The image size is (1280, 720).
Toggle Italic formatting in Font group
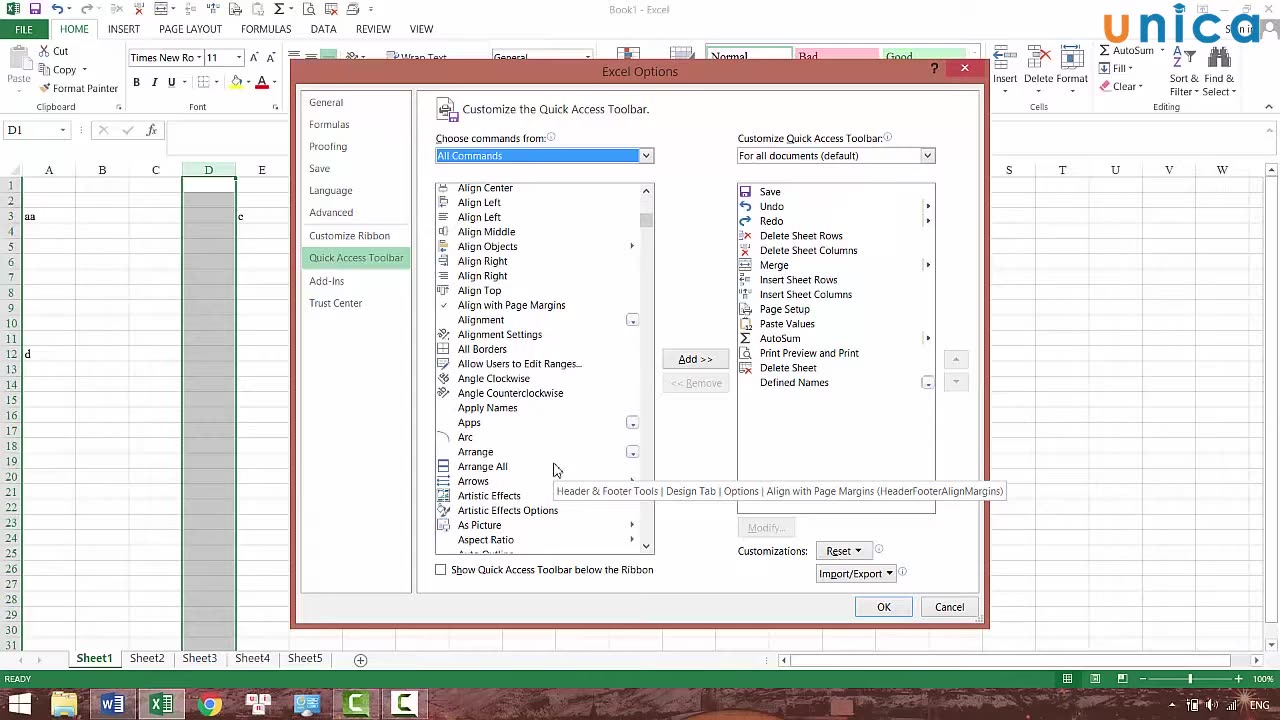point(154,82)
